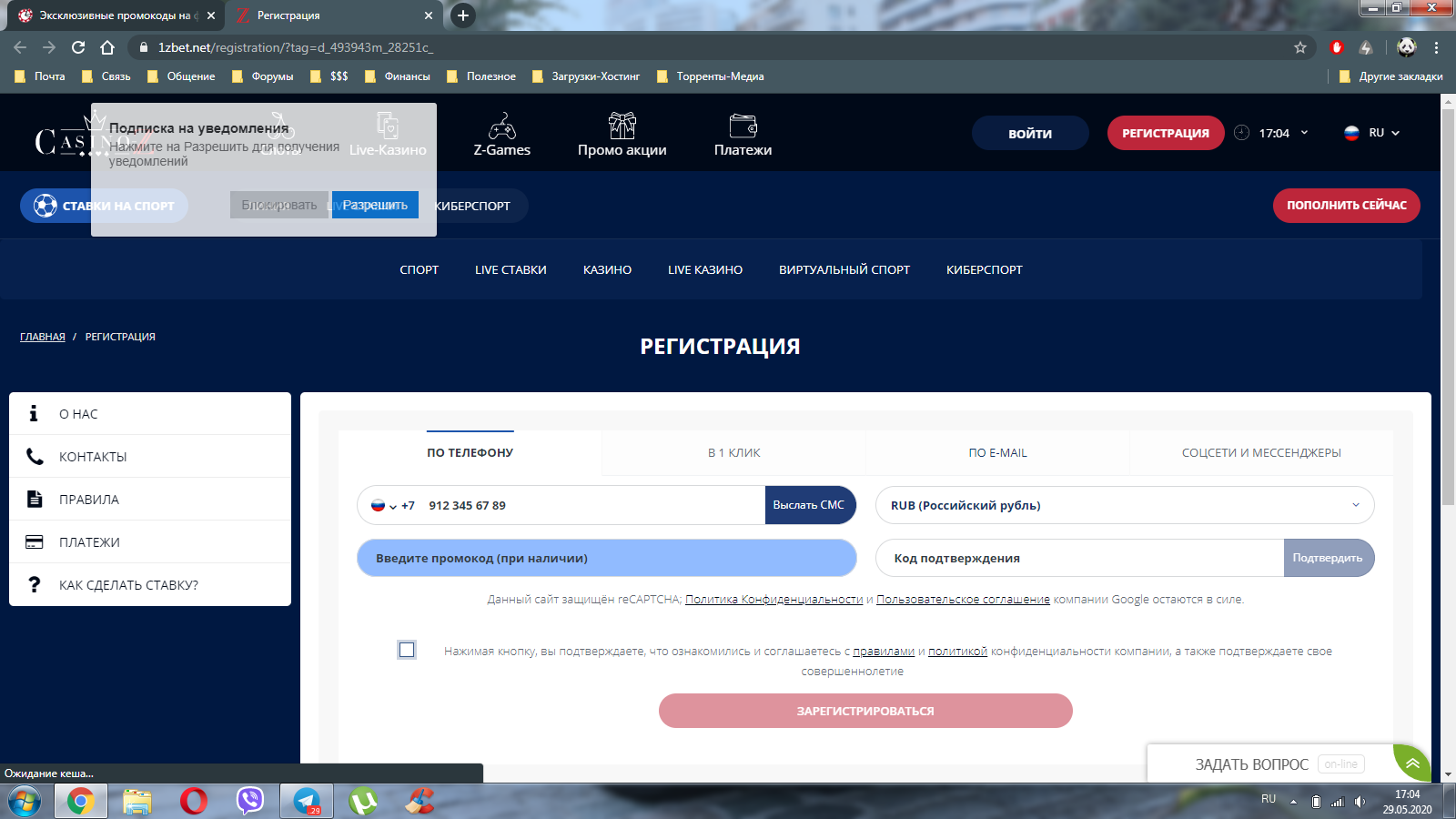The height and width of the screenshot is (819, 1456).
Task: Click the red extension icon in the toolbar
Action: (1337, 47)
